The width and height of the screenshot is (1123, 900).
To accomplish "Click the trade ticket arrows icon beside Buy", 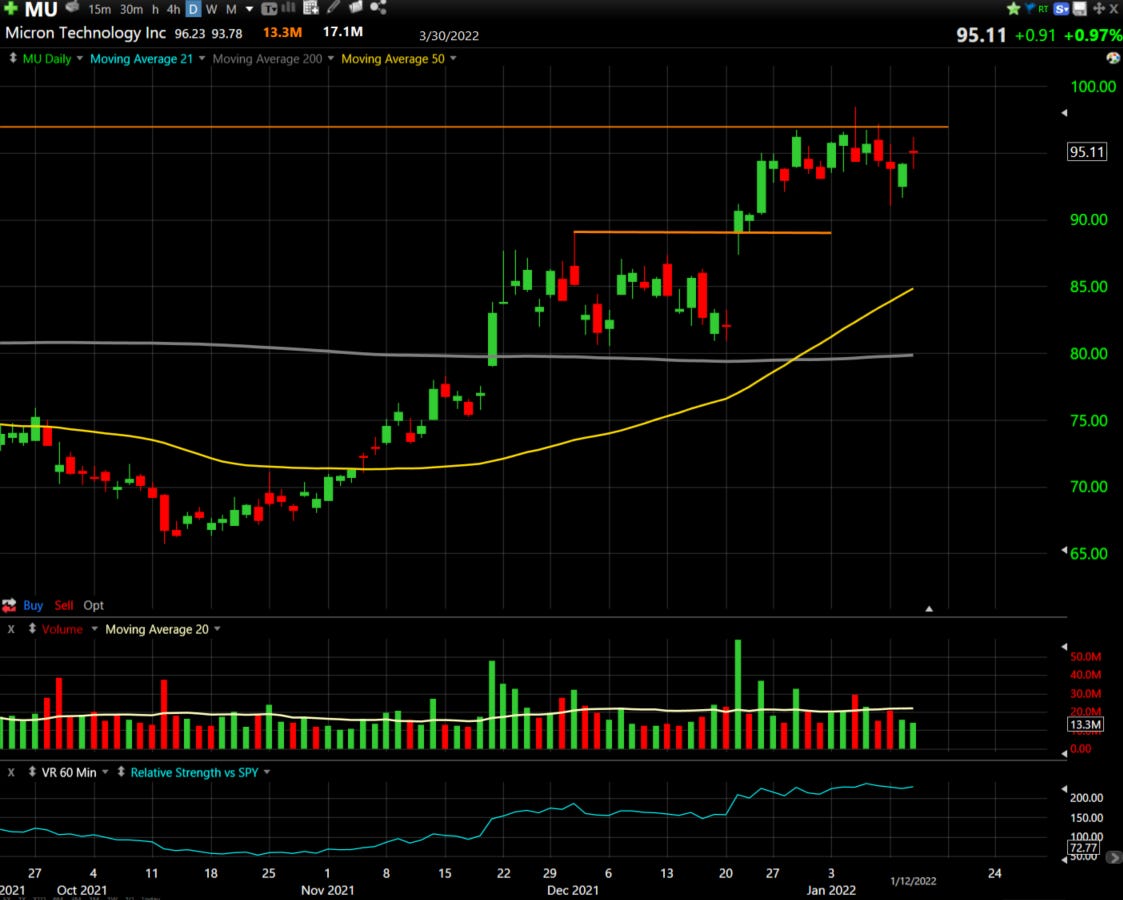I will (9, 605).
